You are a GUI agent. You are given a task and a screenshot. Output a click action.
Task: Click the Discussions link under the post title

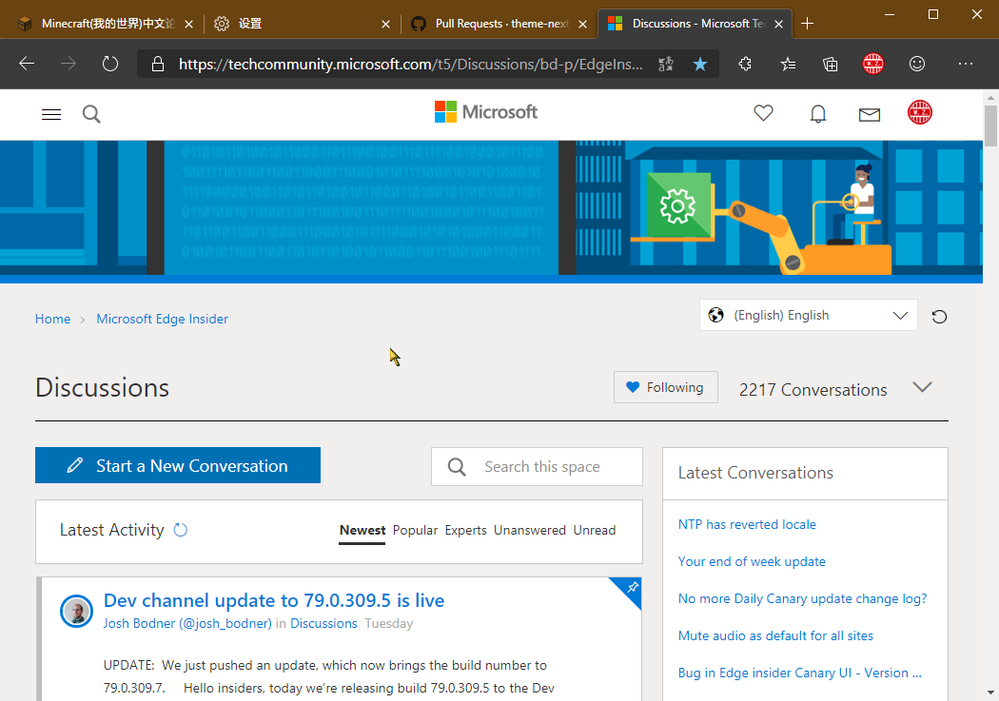coord(324,623)
